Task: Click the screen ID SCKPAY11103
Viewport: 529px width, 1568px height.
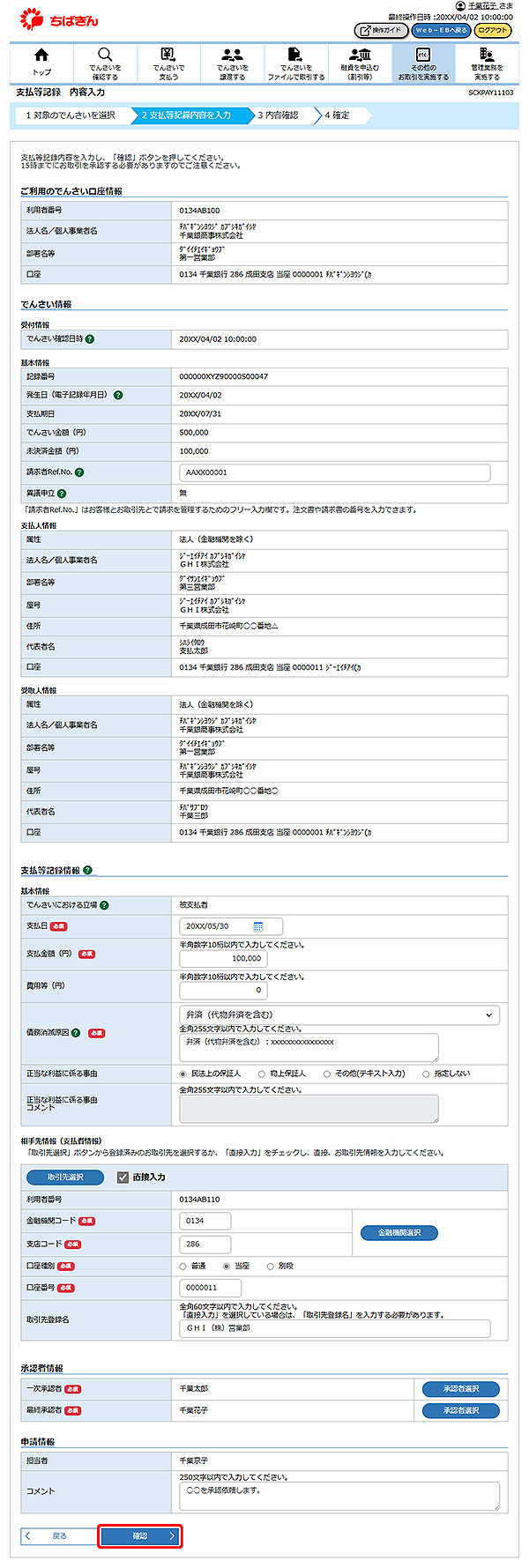Action: 492,93
